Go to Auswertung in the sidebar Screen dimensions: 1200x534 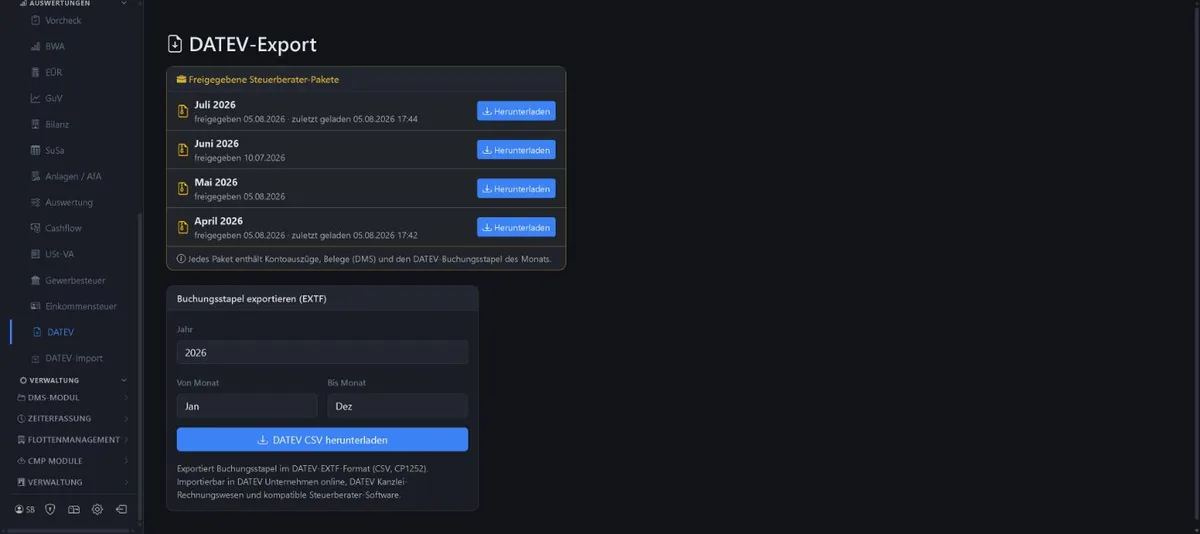tap(69, 202)
